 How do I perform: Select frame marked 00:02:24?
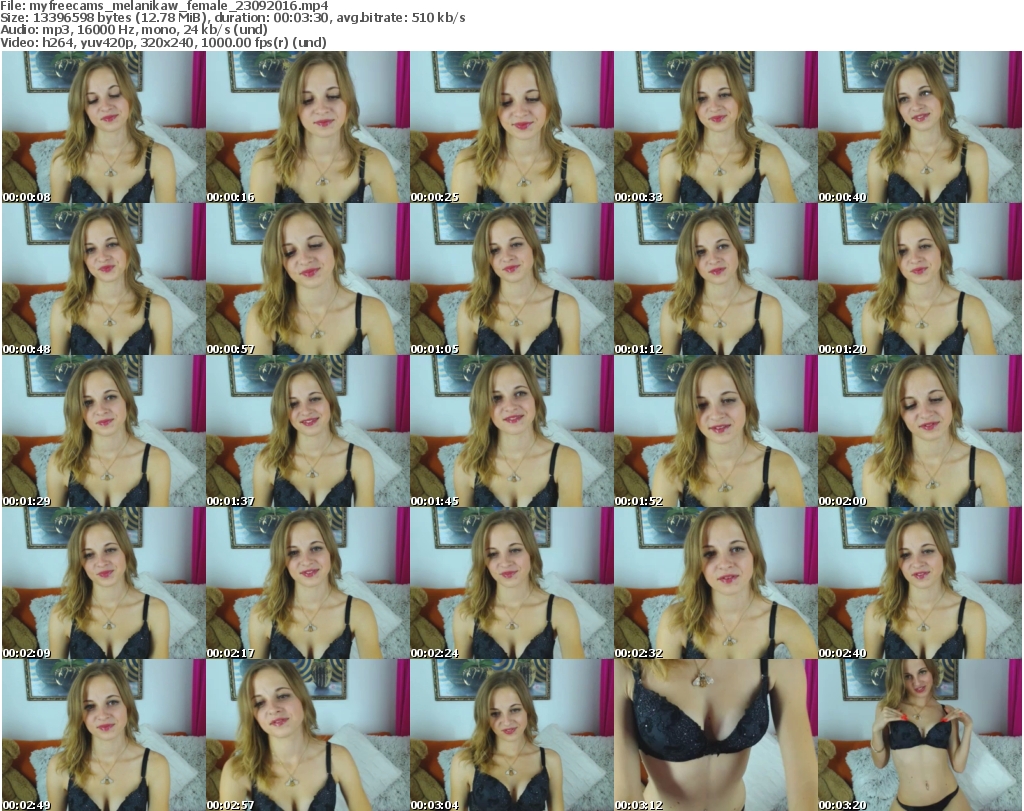(x=511, y=583)
